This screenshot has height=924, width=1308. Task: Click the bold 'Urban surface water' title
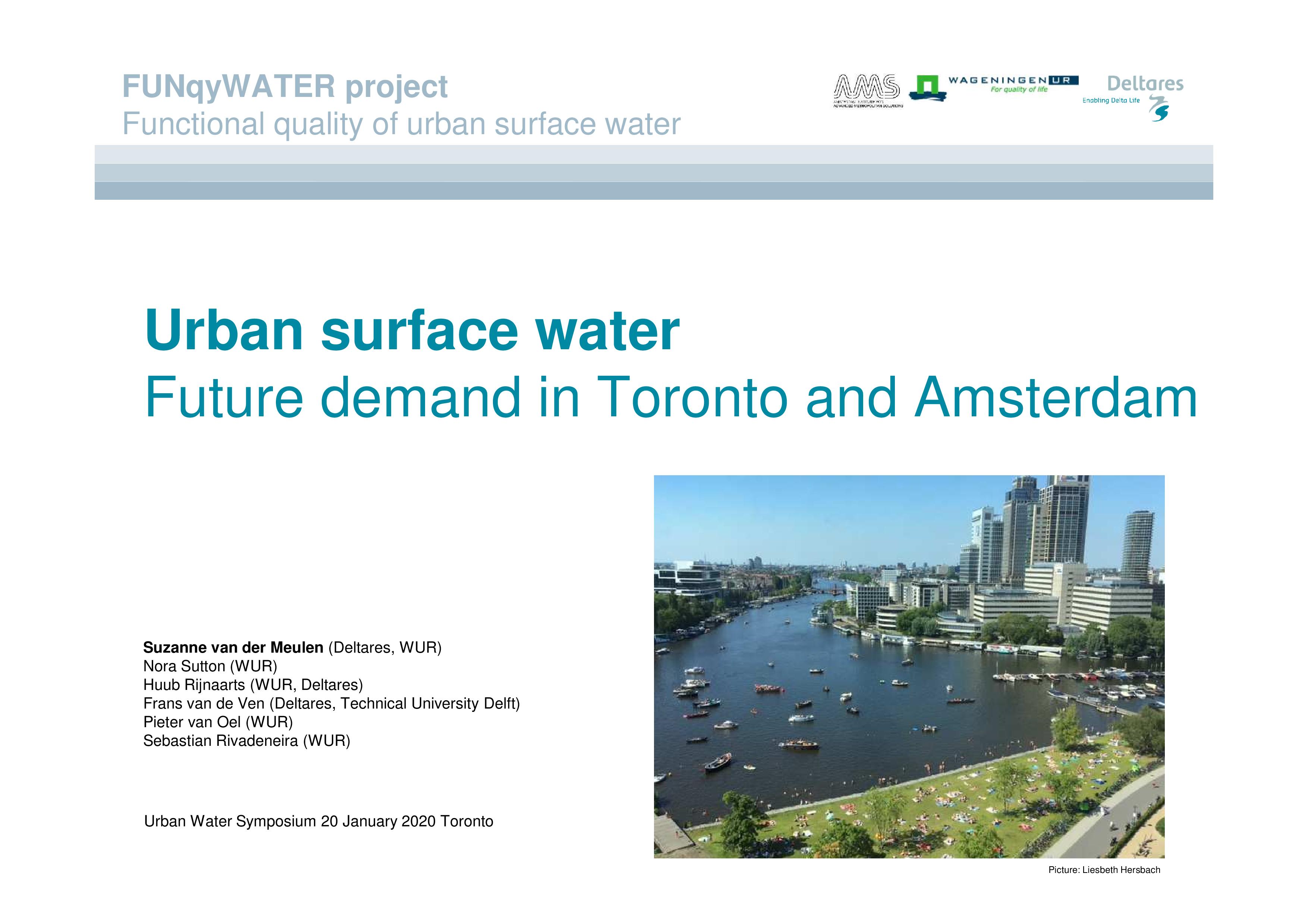click(x=412, y=331)
